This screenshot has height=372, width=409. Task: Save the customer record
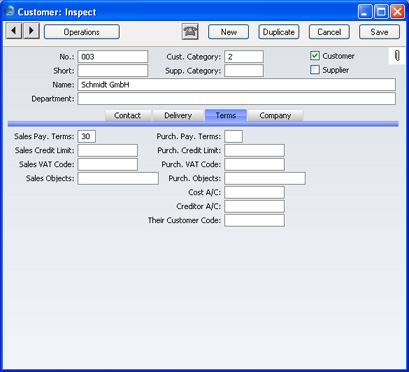click(379, 32)
